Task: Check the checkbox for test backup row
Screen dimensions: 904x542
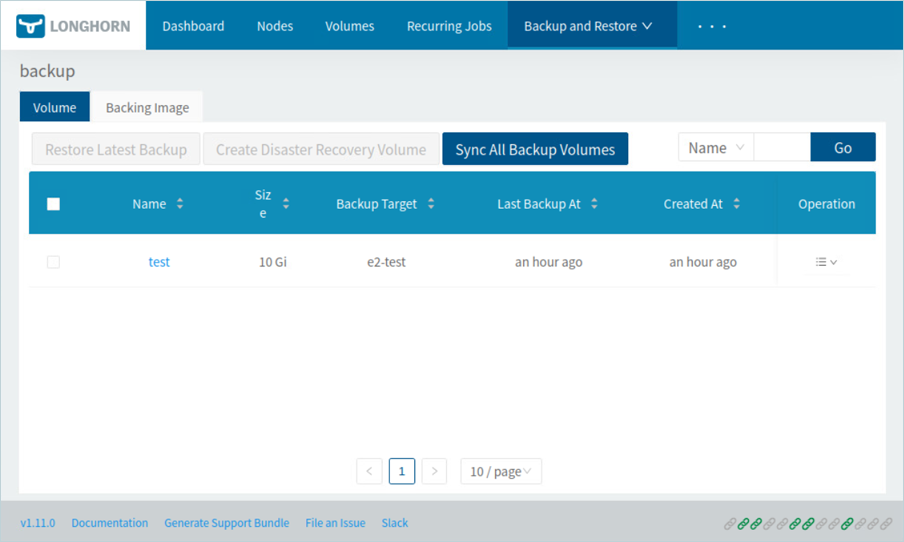Action: coord(54,262)
